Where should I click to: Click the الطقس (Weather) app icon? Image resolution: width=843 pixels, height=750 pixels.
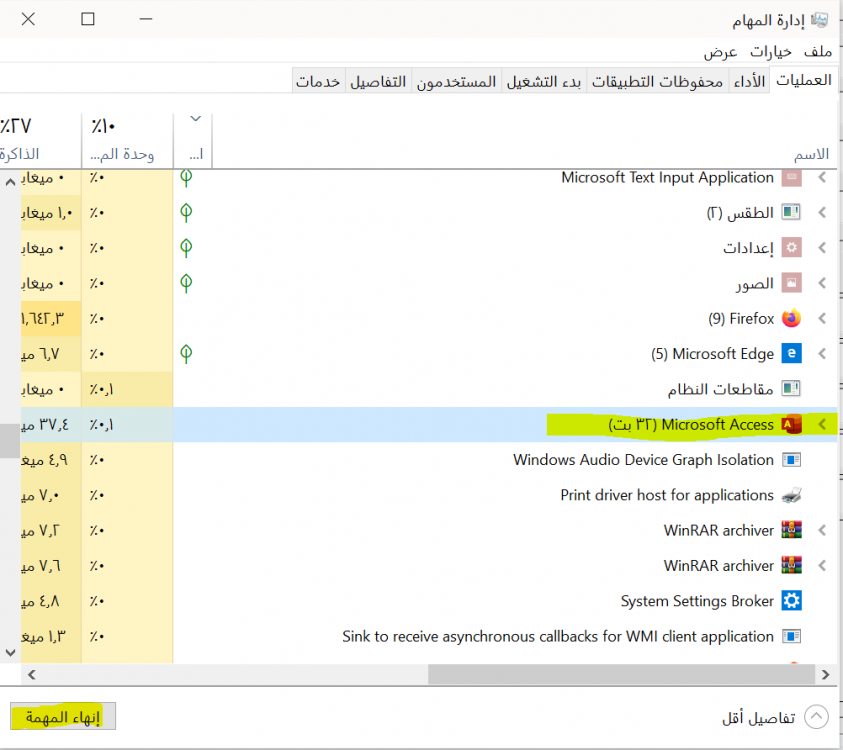(x=791, y=212)
